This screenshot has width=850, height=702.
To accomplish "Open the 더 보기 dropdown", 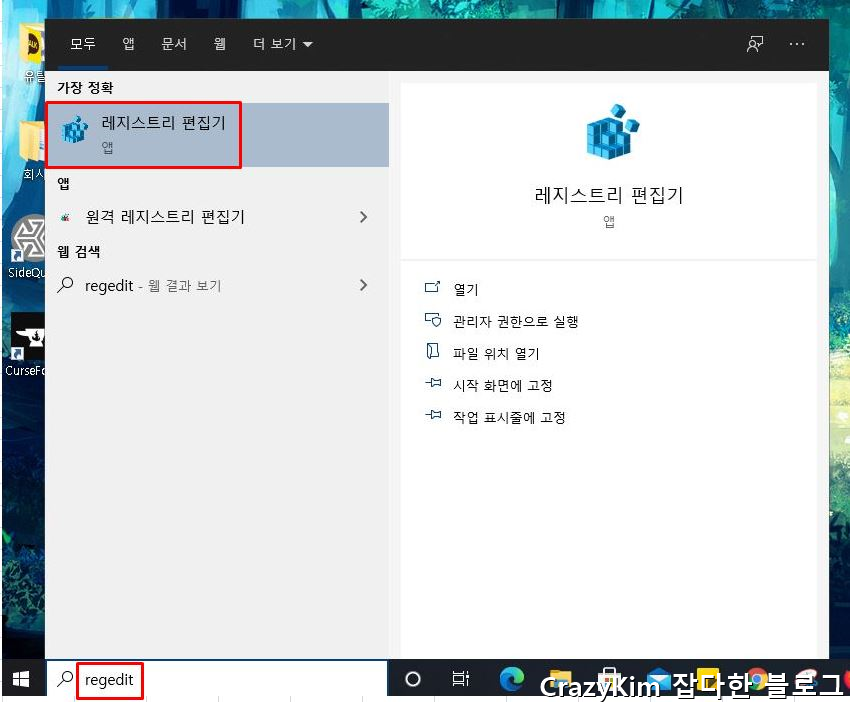I will [x=282, y=43].
